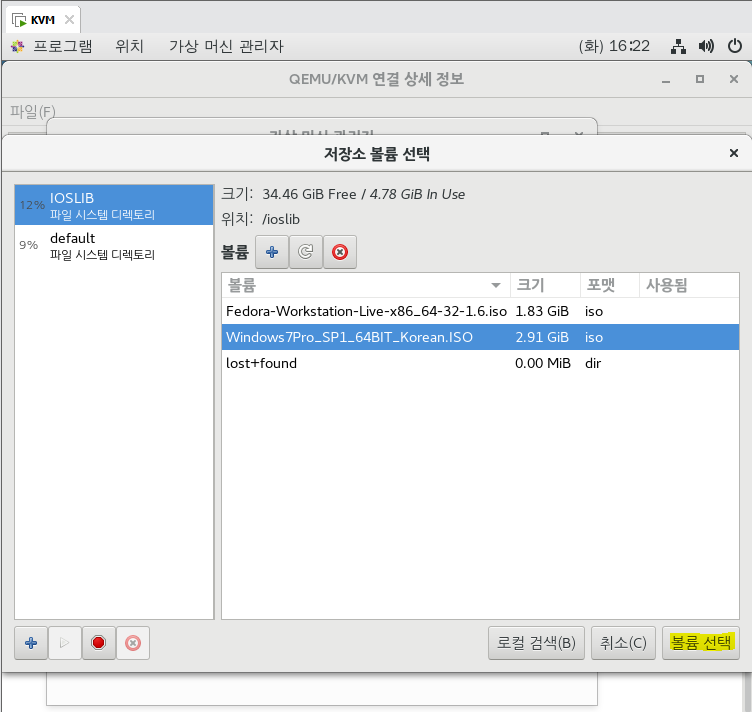Click the 볼륨 선택 button

(701, 642)
